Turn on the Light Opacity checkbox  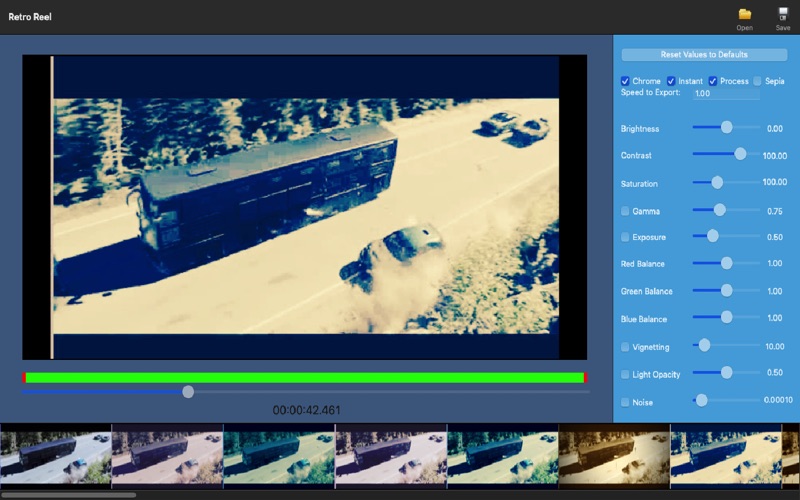tap(625, 374)
